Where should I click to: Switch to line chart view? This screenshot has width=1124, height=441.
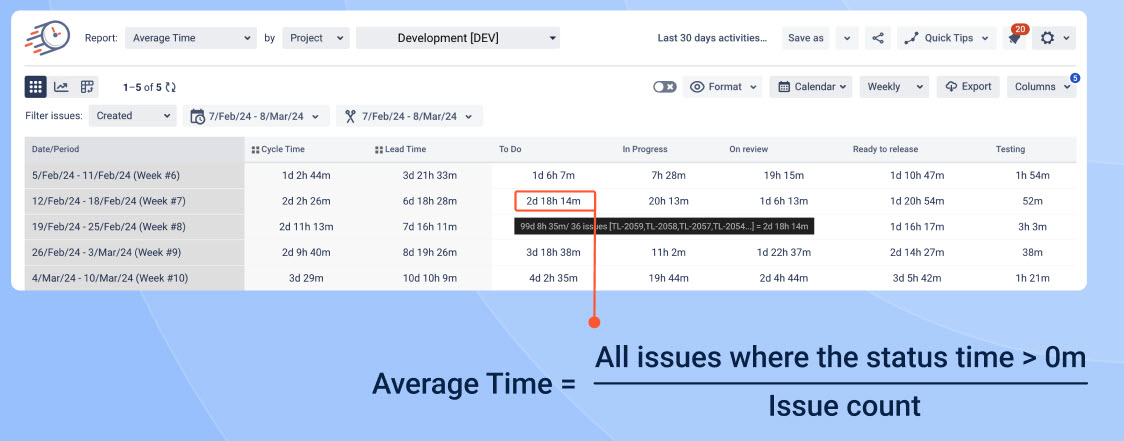61,87
